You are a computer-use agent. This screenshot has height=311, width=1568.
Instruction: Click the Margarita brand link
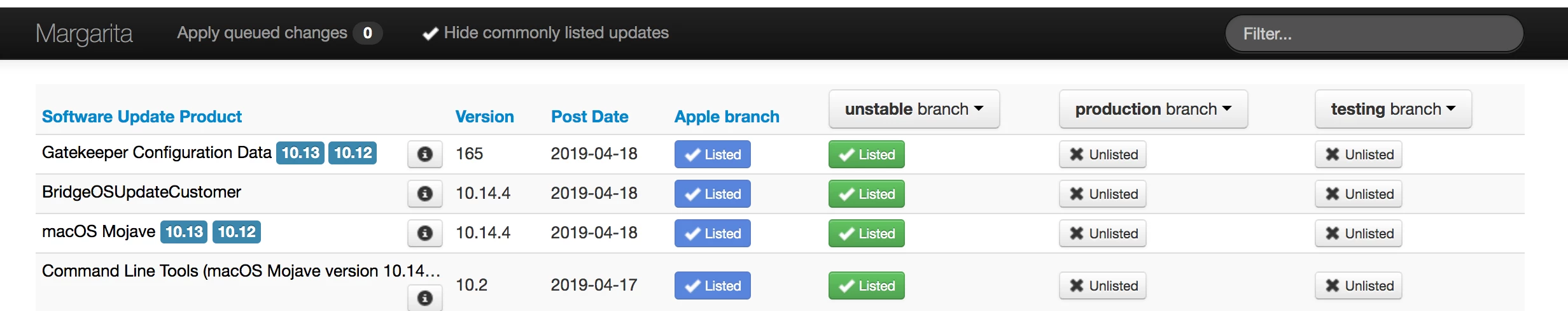pyautogui.click(x=84, y=33)
